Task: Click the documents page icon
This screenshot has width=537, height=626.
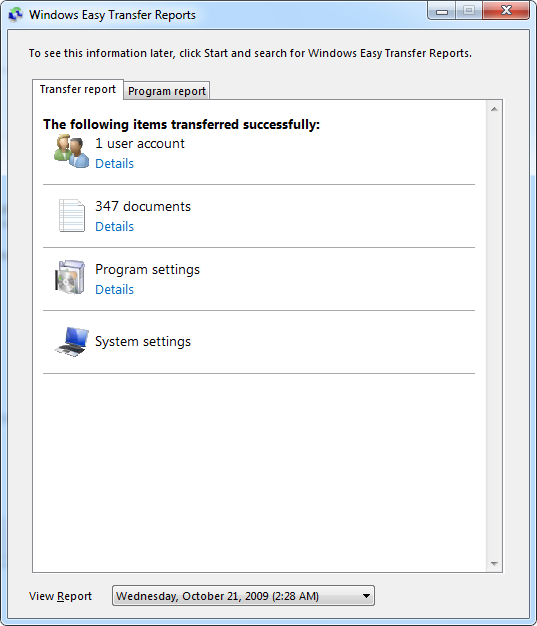Action: pos(72,215)
